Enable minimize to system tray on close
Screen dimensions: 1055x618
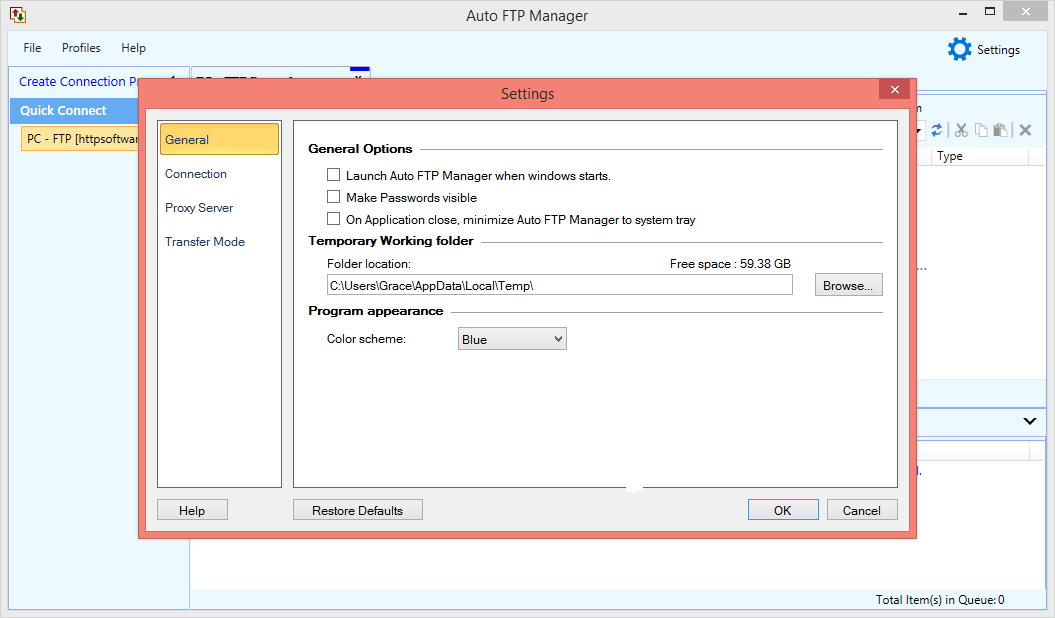(333, 219)
